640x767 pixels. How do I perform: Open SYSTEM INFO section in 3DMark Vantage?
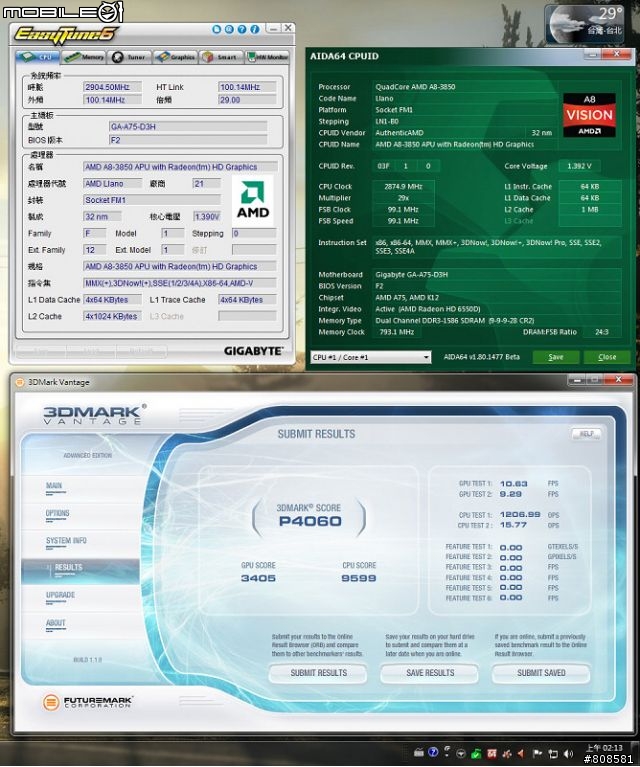tap(66, 541)
